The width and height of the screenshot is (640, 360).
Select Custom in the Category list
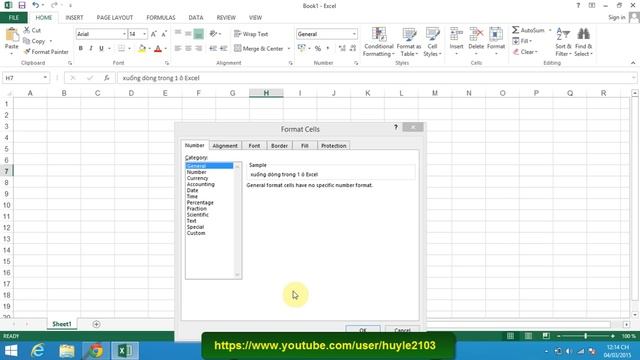[x=196, y=233]
